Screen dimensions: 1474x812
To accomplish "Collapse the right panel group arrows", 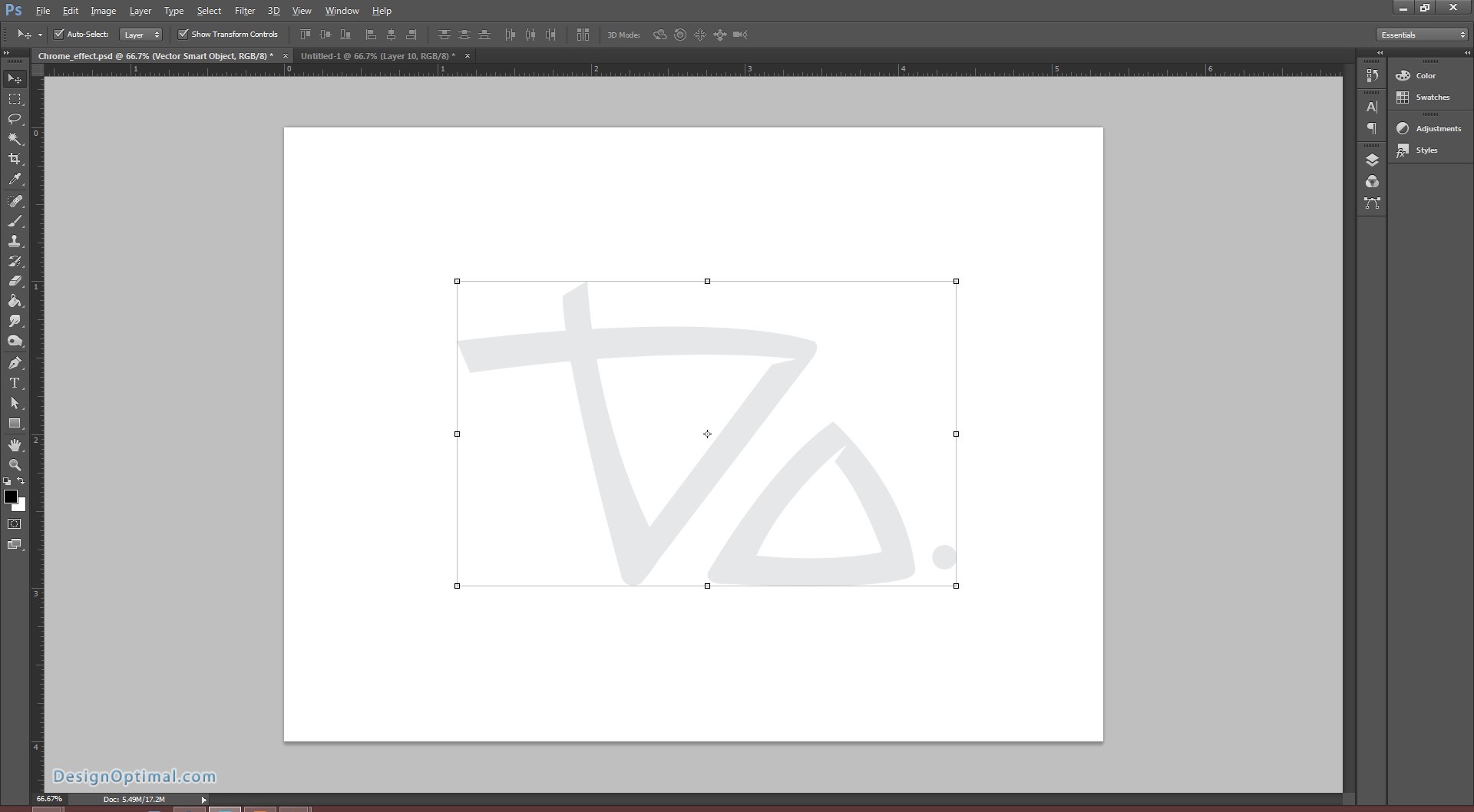I will coord(1468,53).
